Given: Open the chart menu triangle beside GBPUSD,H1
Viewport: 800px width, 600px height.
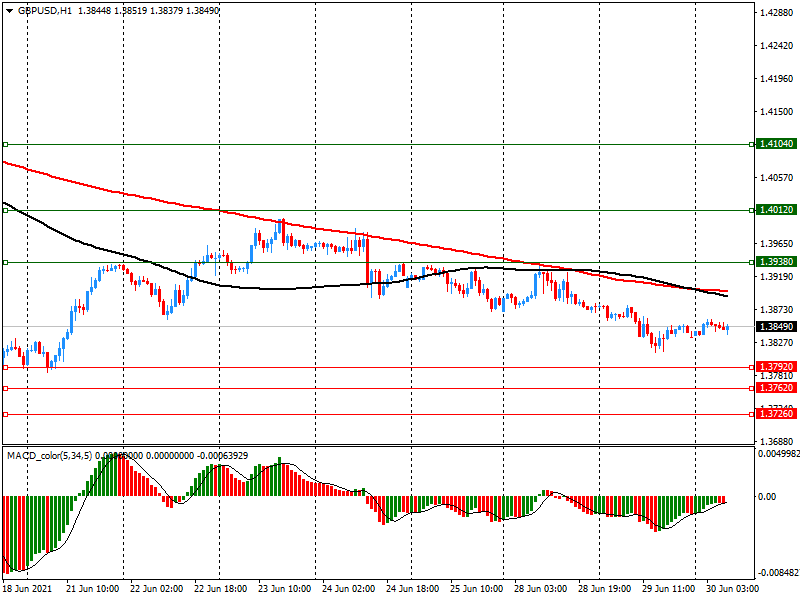Looking at the screenshot, I should 9,11.
